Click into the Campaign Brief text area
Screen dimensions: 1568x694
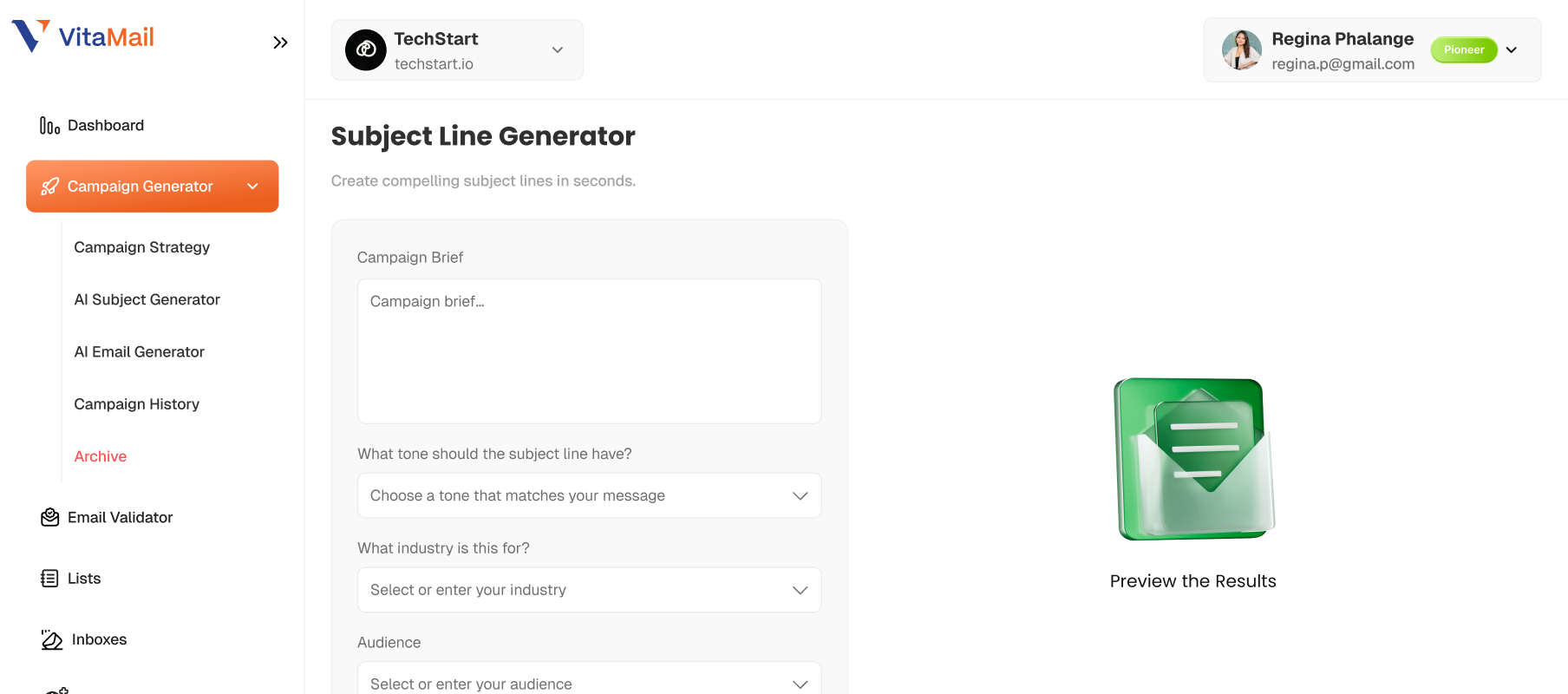pos(589,351)
